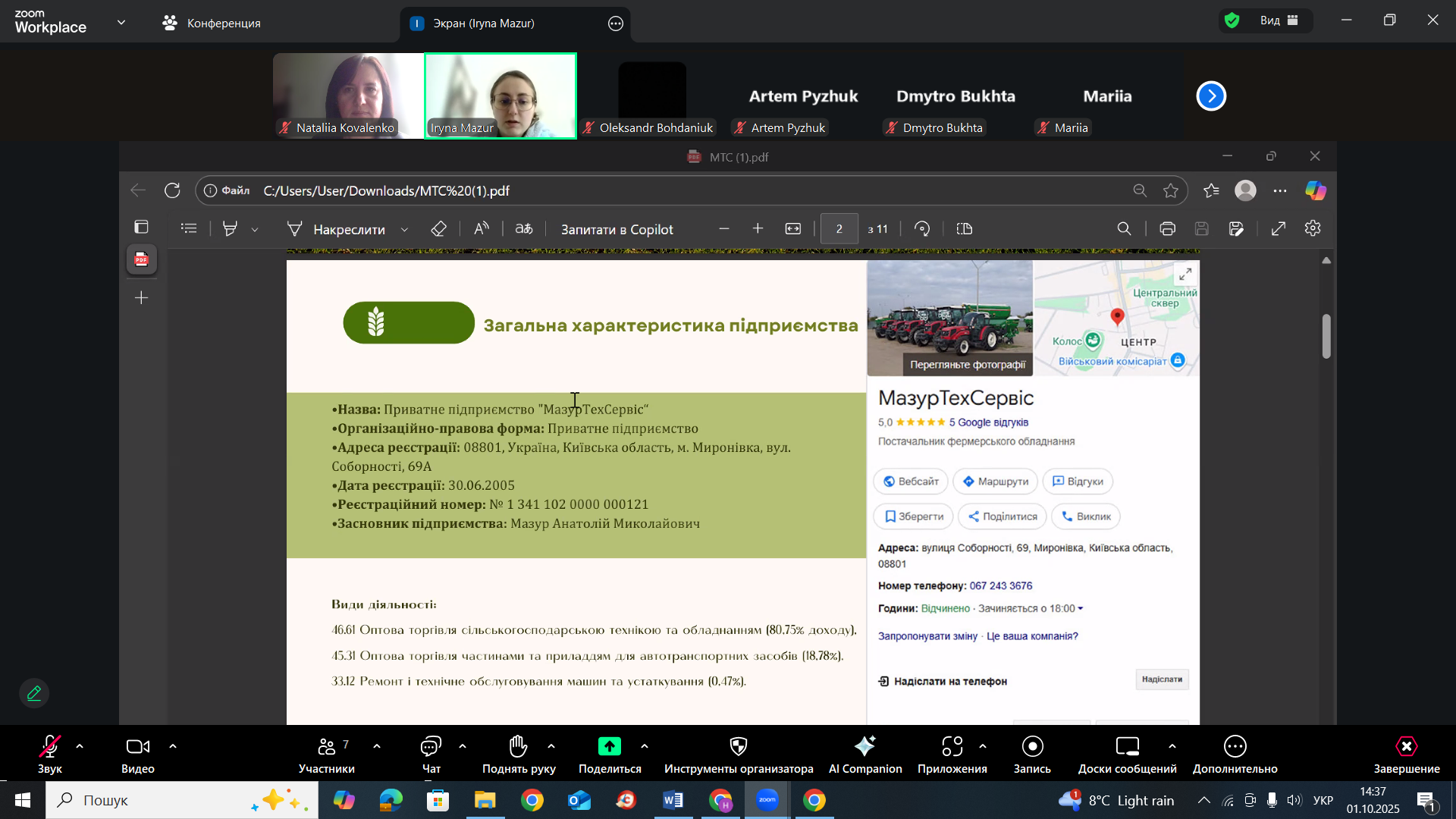Switch to the Конференция tab
Image resolution: width=1456 pixels, height=819 pixels.
[x=212, y=24]
